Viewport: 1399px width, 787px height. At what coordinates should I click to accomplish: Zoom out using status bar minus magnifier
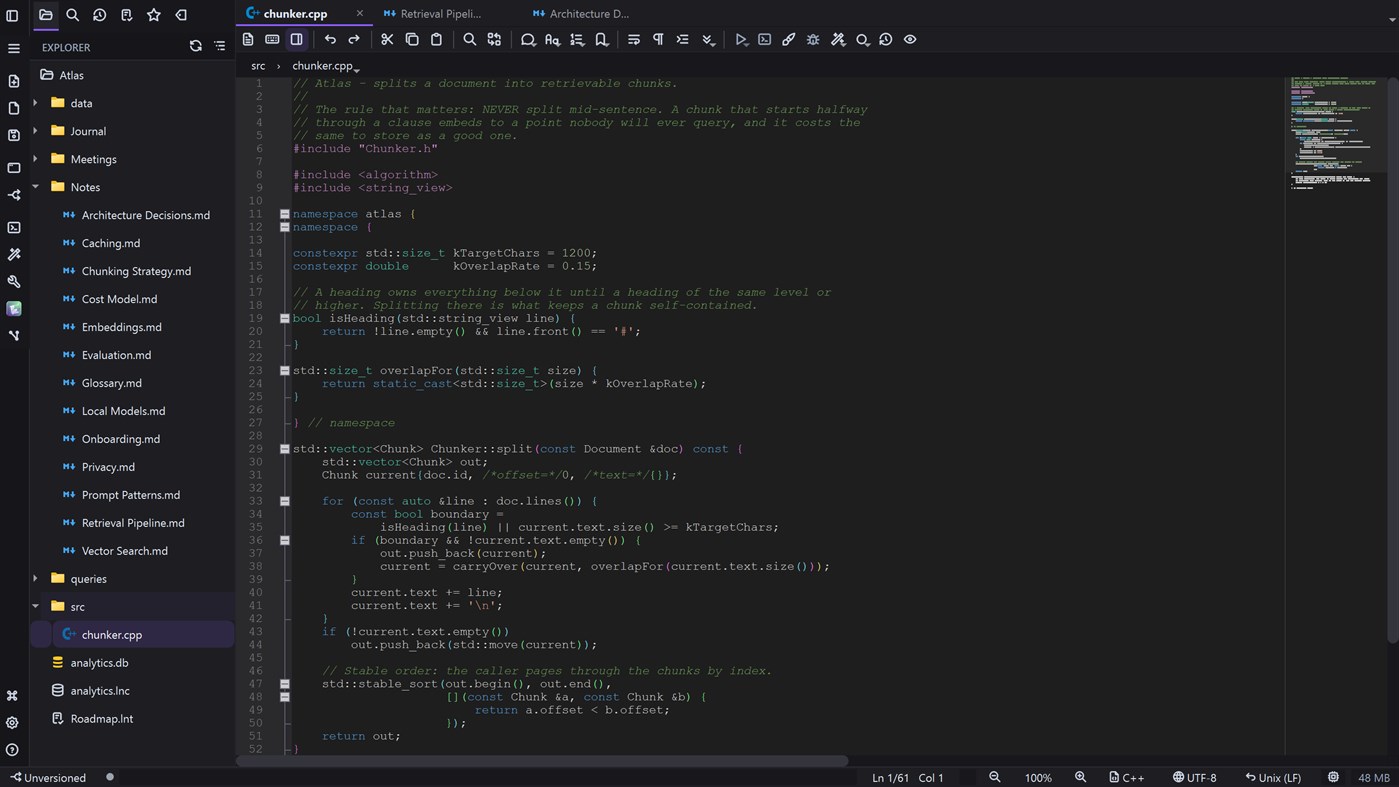pos(995,777)
